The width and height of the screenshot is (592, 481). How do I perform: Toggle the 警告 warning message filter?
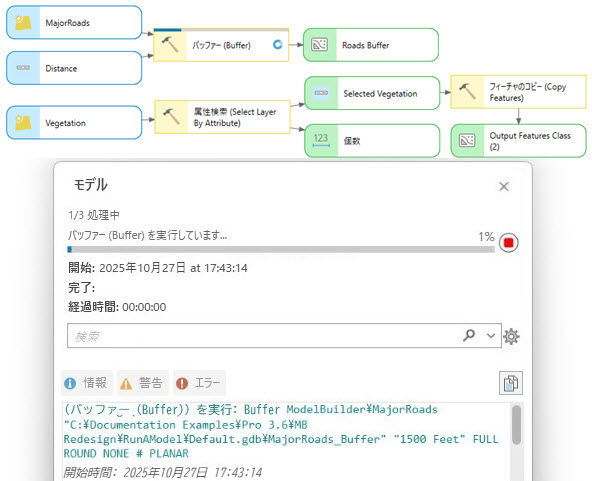coord(142,383)
